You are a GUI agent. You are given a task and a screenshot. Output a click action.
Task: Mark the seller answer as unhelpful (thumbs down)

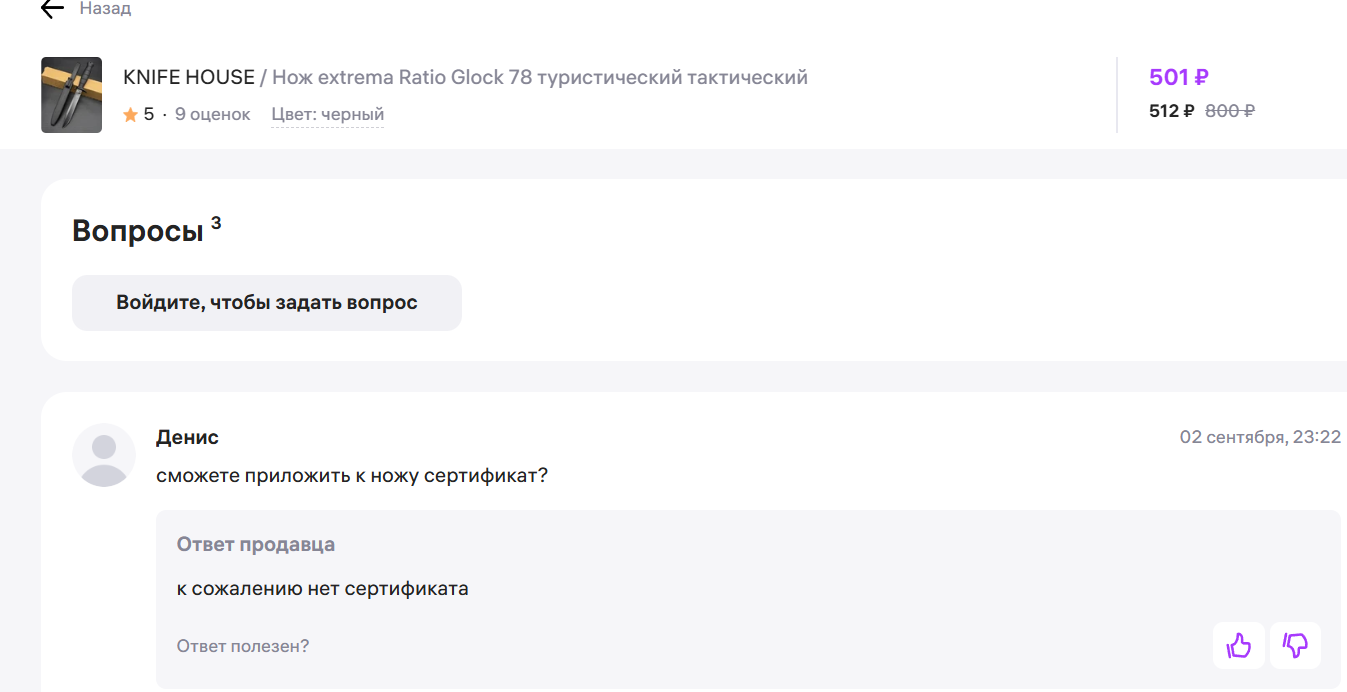pos(1295,645)
